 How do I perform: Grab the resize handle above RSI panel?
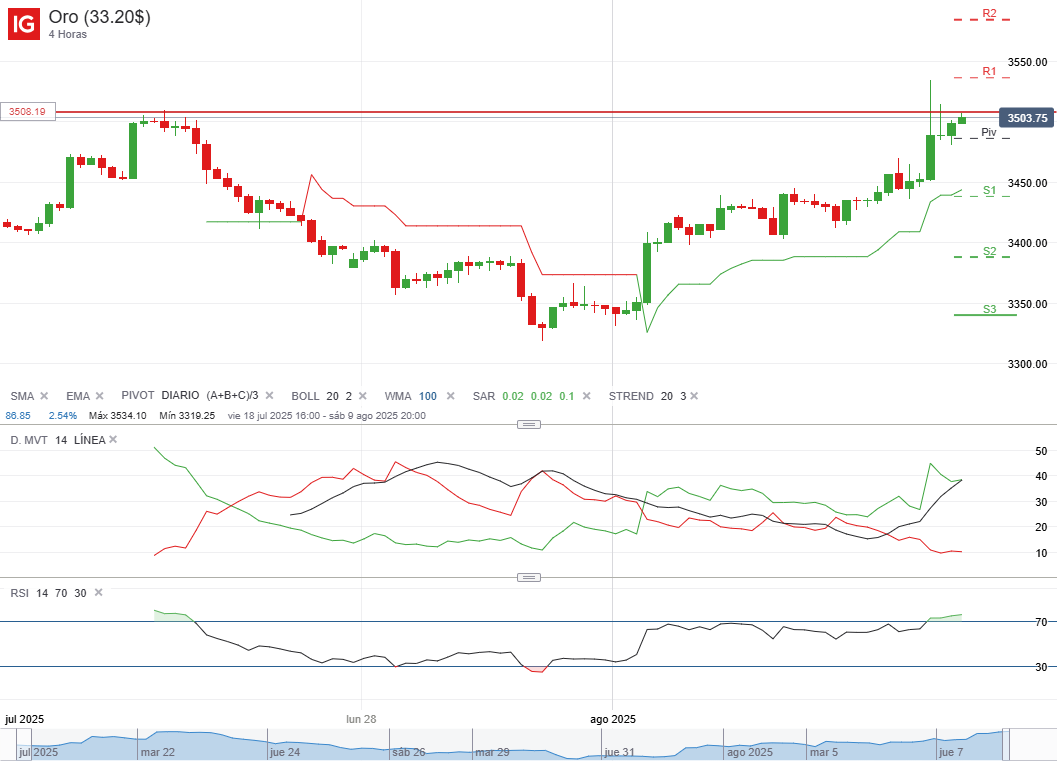(529, 578)
